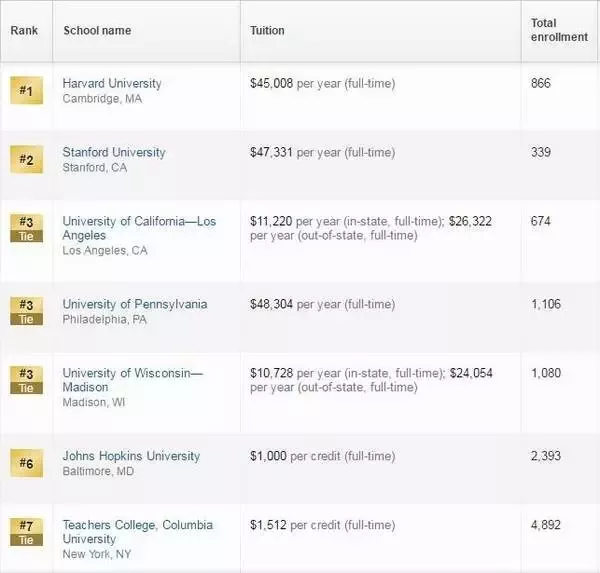Open University of Wisconsin—Madison link
Viewport: 600px width, 573px height.
pyautogui.click(x=132, y=380)
